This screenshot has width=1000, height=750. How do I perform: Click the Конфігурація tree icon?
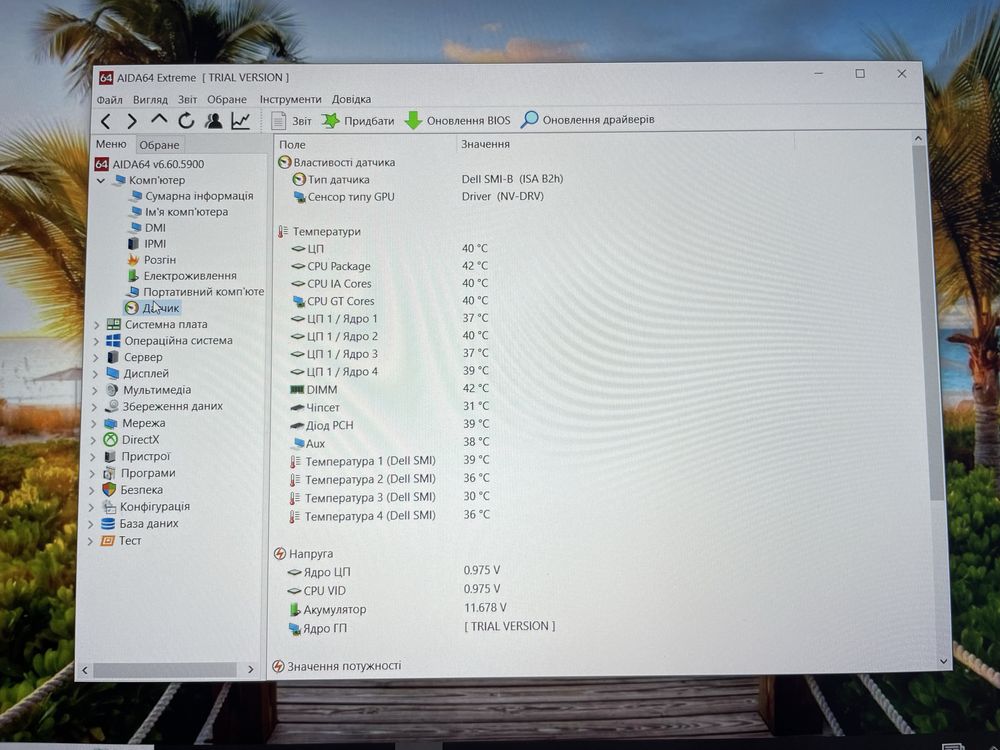(x=109, y=506)
